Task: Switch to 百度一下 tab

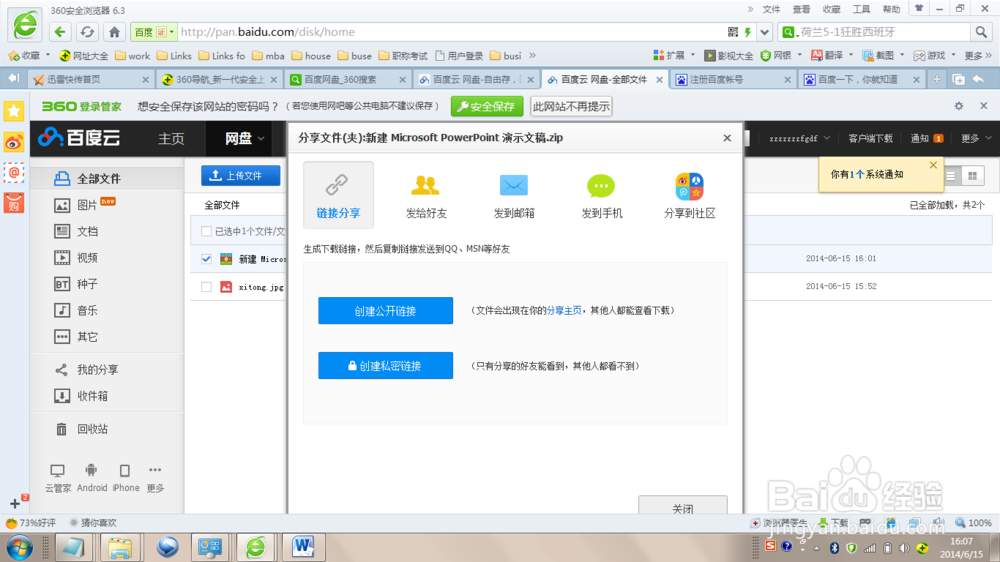Action: click(862, 80)
